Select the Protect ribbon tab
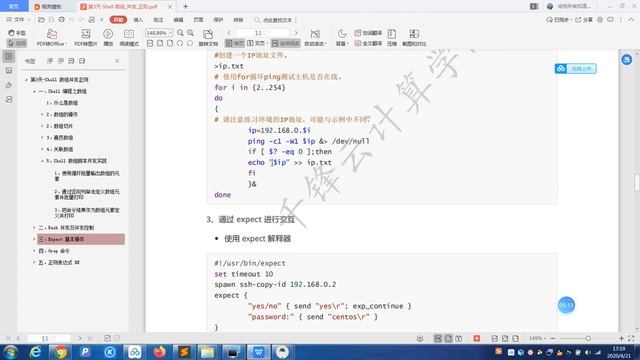640x360 pixels. [218, 20]
